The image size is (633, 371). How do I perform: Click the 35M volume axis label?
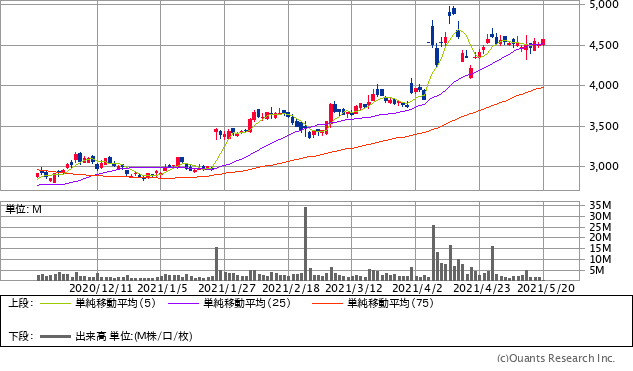pos(600,205)
